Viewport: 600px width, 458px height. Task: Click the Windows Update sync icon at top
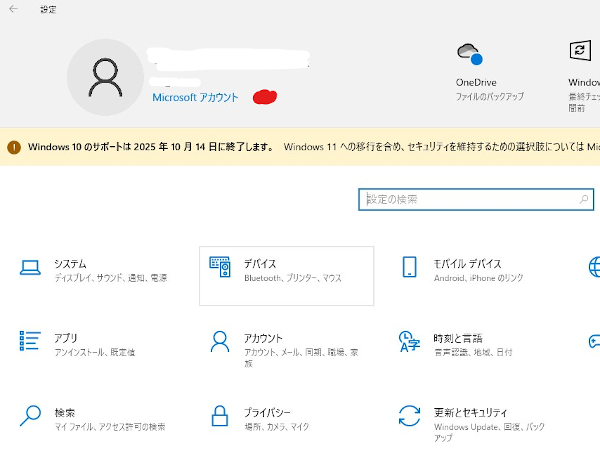[579, 52]
